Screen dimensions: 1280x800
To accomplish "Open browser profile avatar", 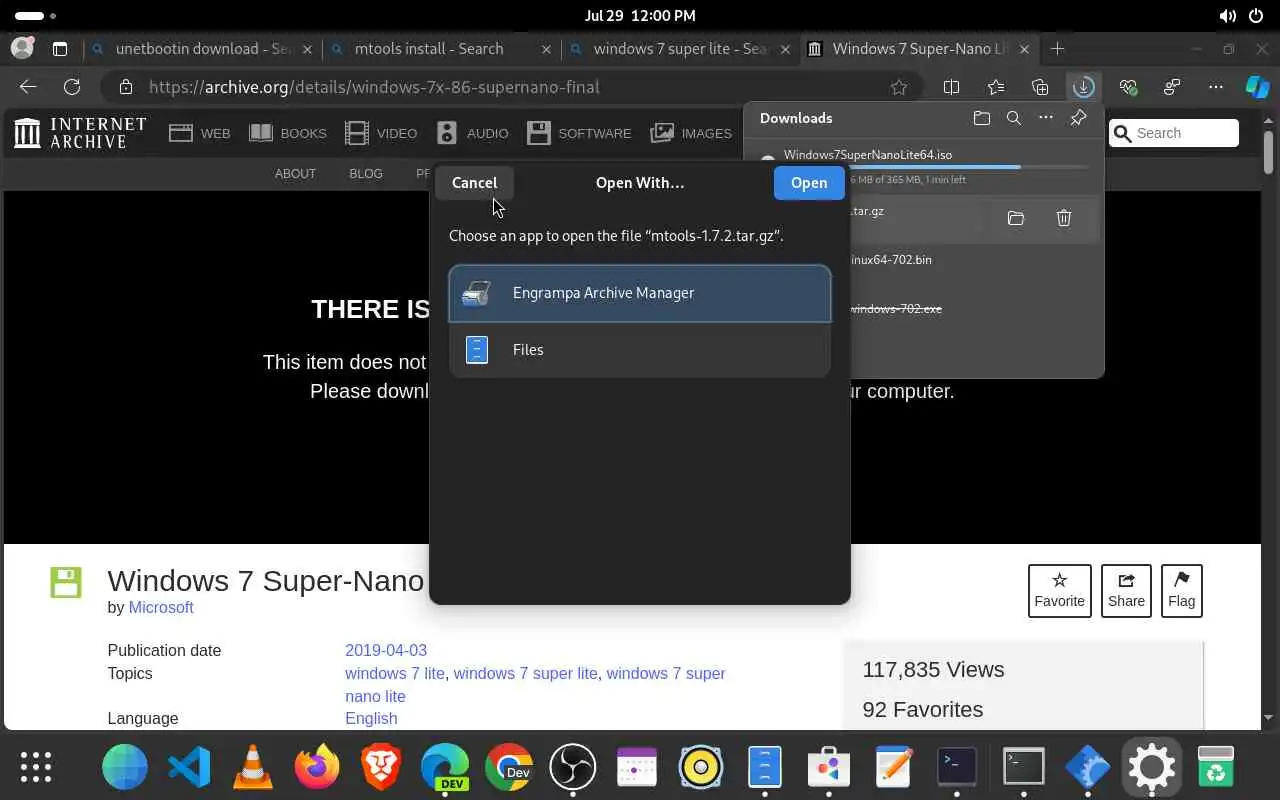I will coord(22,48).
